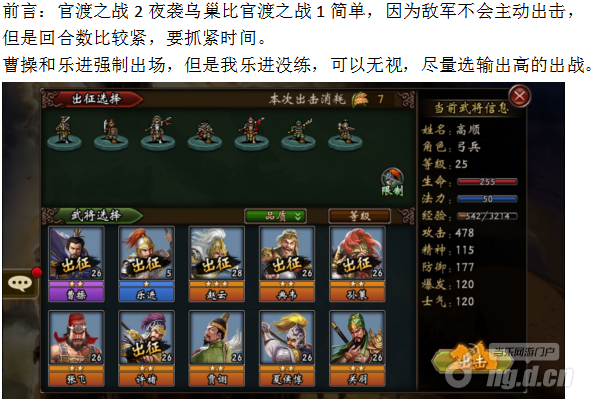This screenshot has height=404, width=595.
Task: Select the third deployed soldier with spear
Action: [x=158, y=131]
